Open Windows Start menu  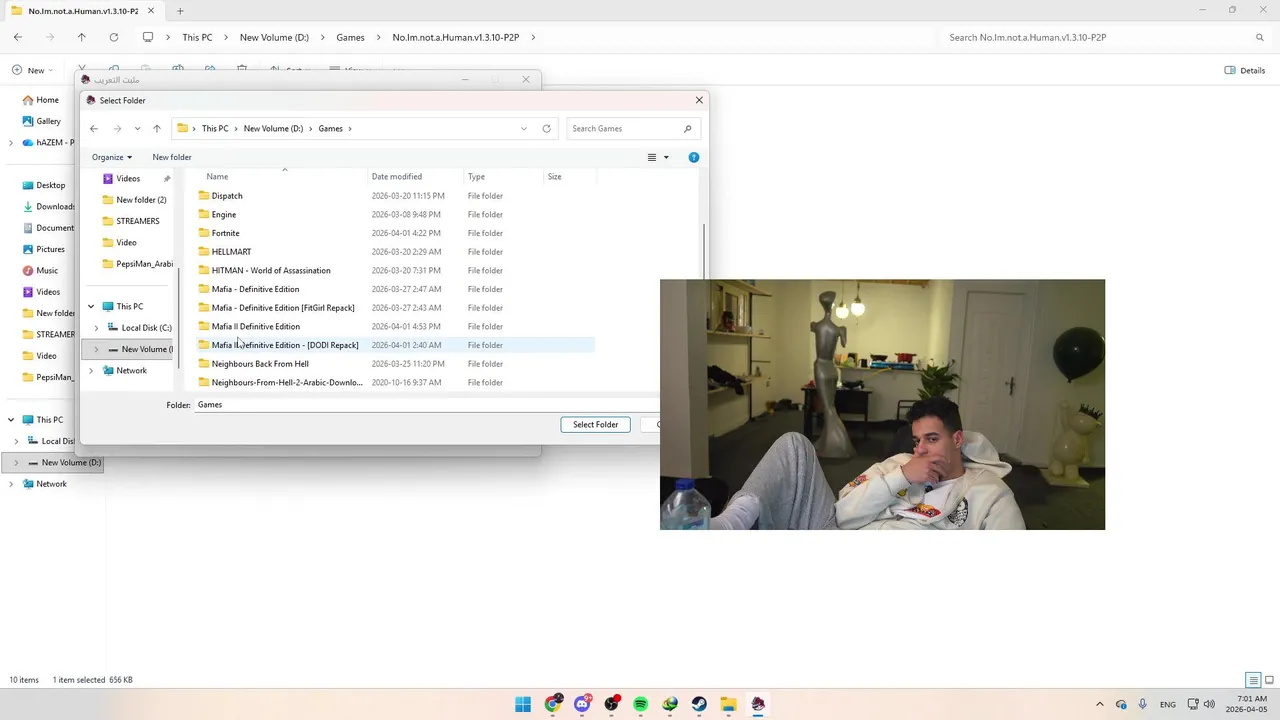tap(523, 704)
